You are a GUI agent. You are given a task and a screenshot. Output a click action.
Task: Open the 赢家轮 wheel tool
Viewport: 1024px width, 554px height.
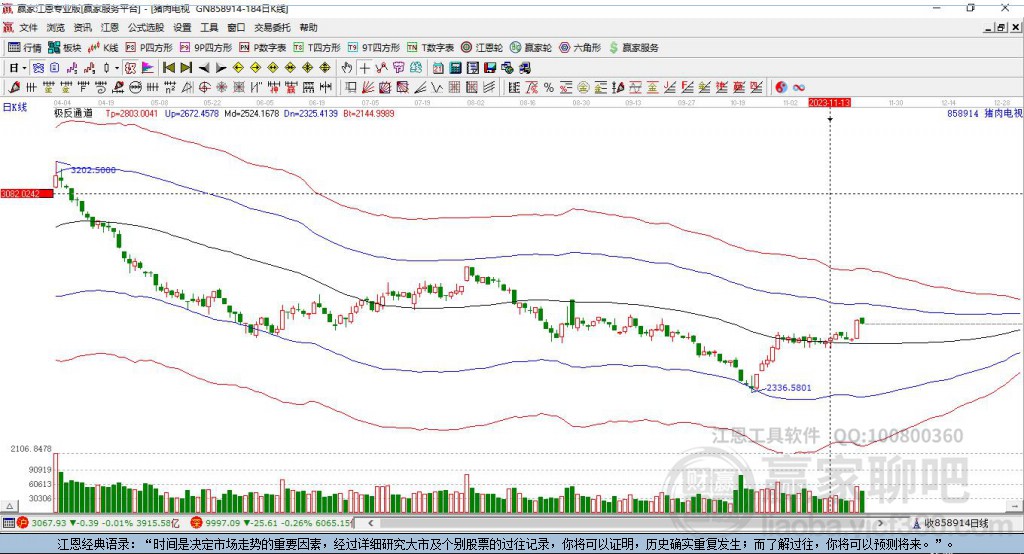click(x=531, y=48)
